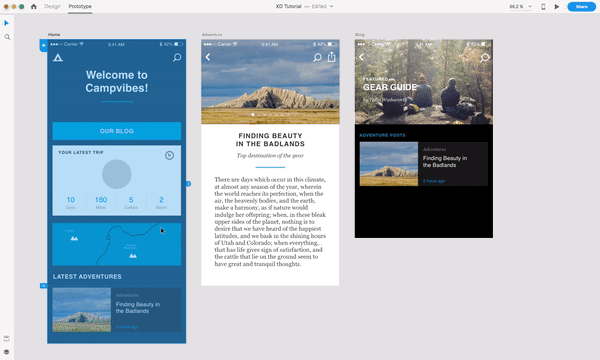Select the LATEST ADVENTURES heading
The width and height of the screenshot is (600, 360).
(87, 277)
